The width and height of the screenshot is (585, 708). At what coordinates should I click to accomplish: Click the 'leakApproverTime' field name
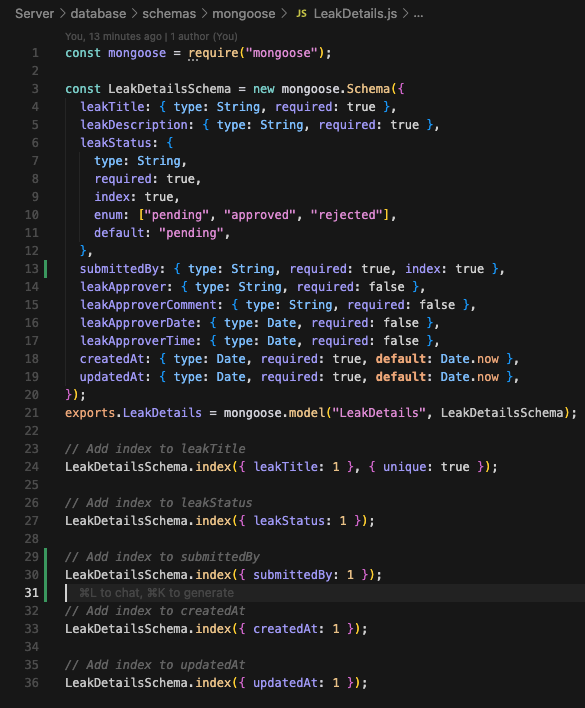[138, 341]
